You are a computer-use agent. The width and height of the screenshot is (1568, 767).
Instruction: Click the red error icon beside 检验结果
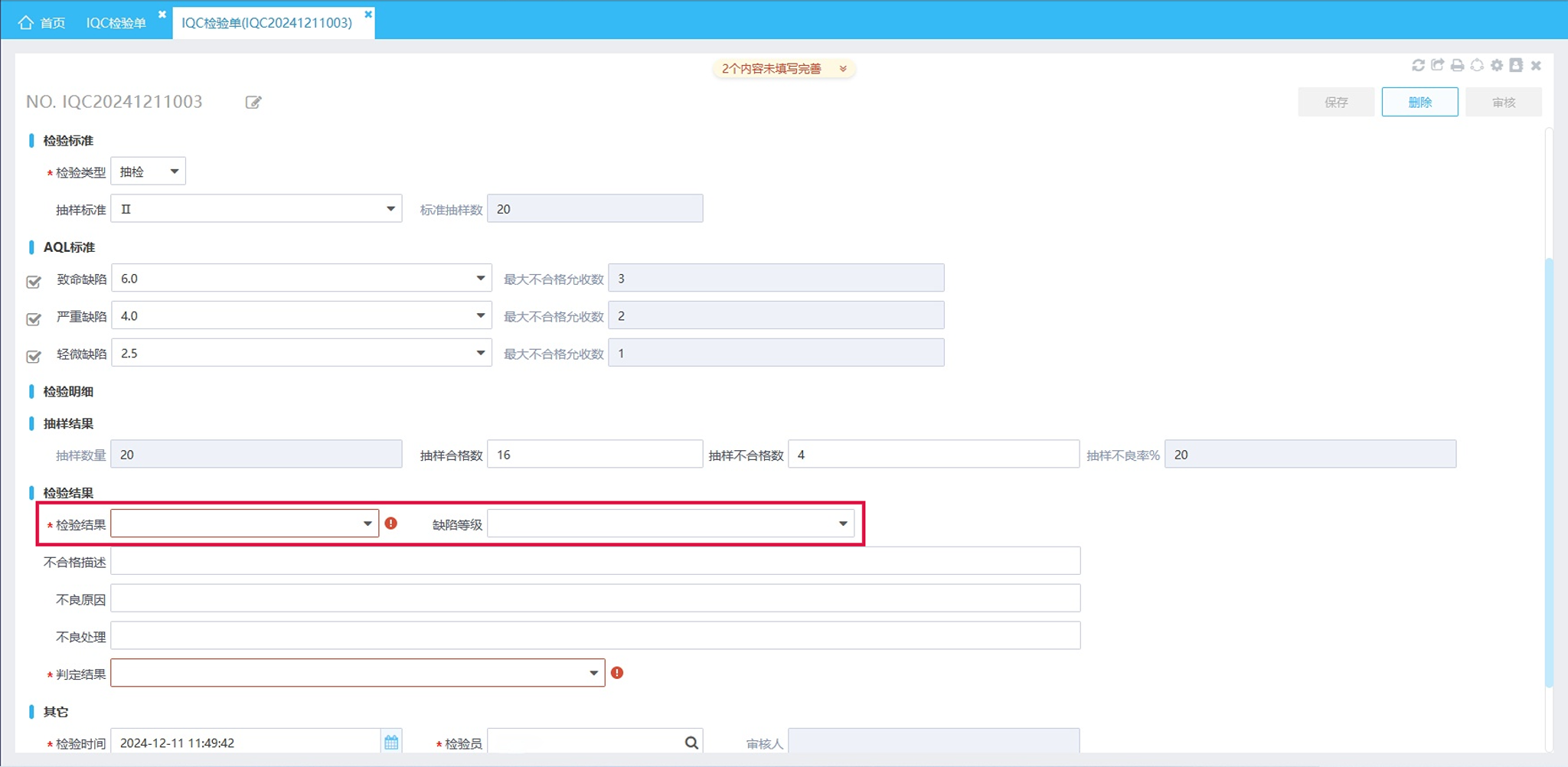[x=391, y=524]
